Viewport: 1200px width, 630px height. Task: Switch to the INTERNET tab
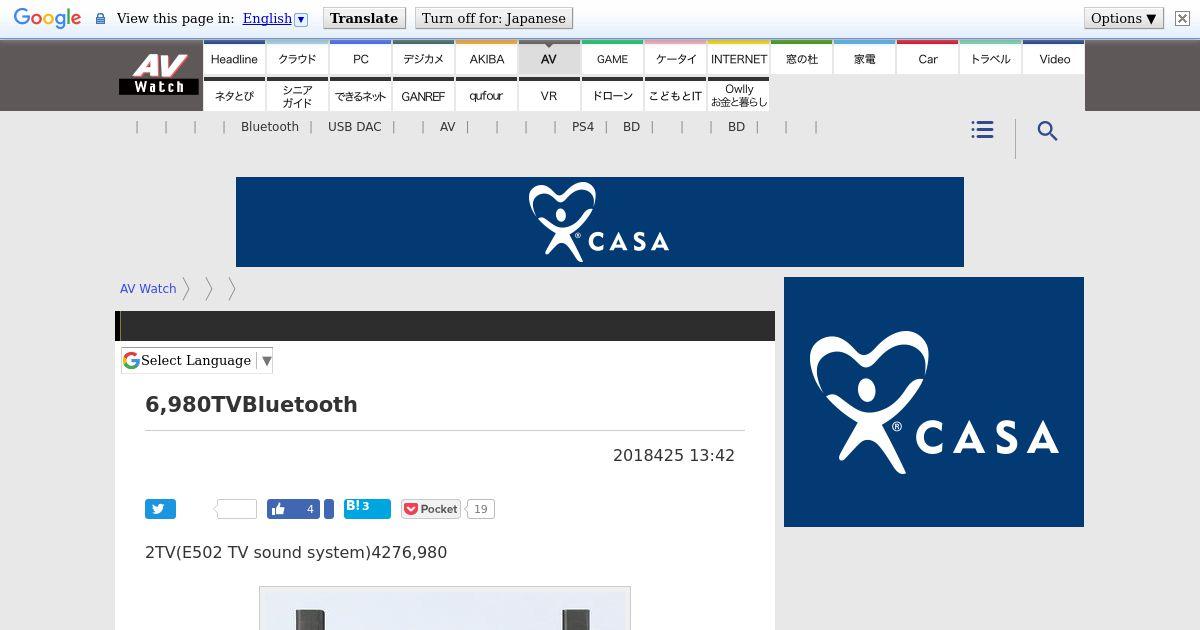click(x=739, y=59)
